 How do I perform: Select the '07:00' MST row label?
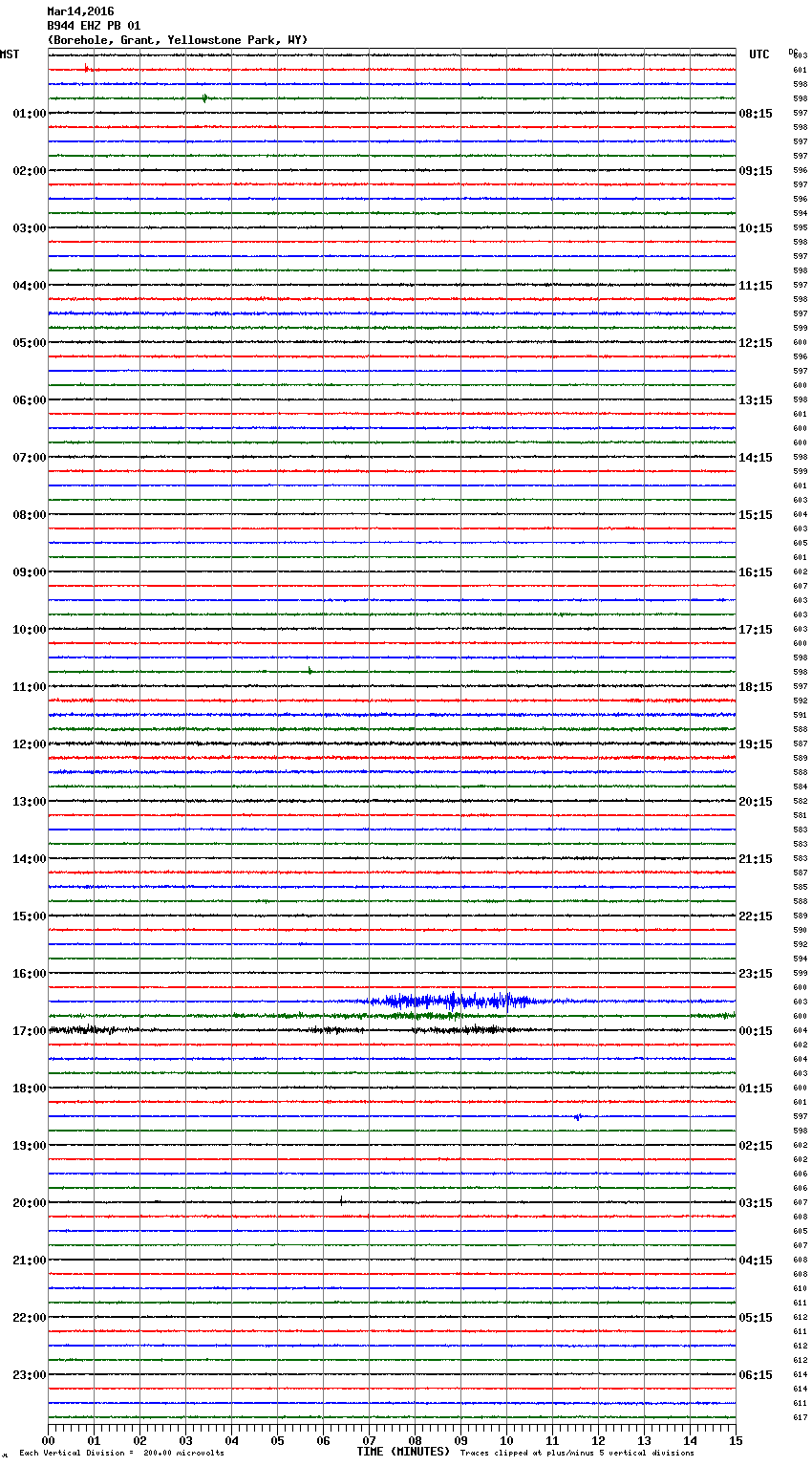click(30, 458)
